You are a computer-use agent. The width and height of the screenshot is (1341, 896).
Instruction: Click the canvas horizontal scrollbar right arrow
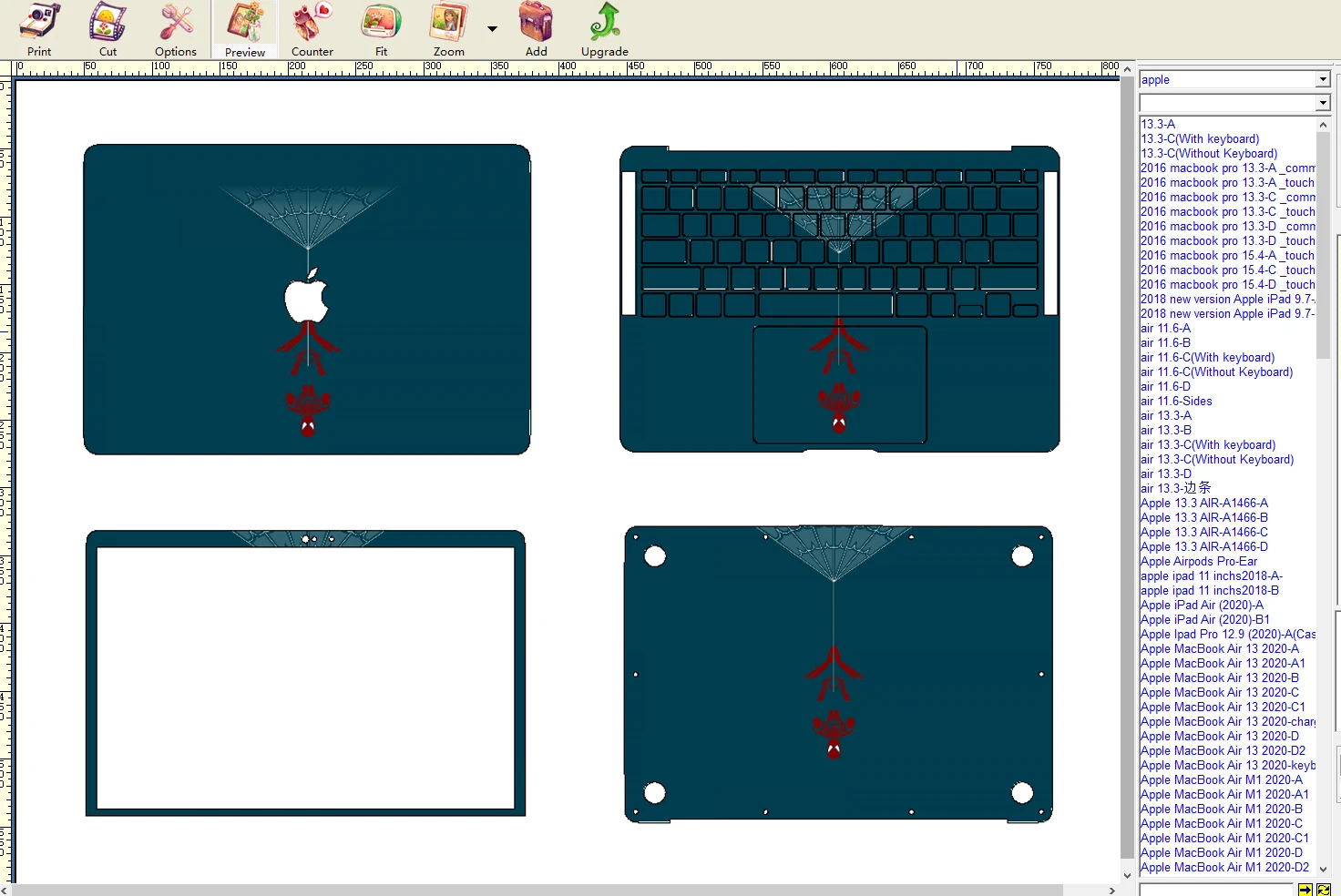1112,890
